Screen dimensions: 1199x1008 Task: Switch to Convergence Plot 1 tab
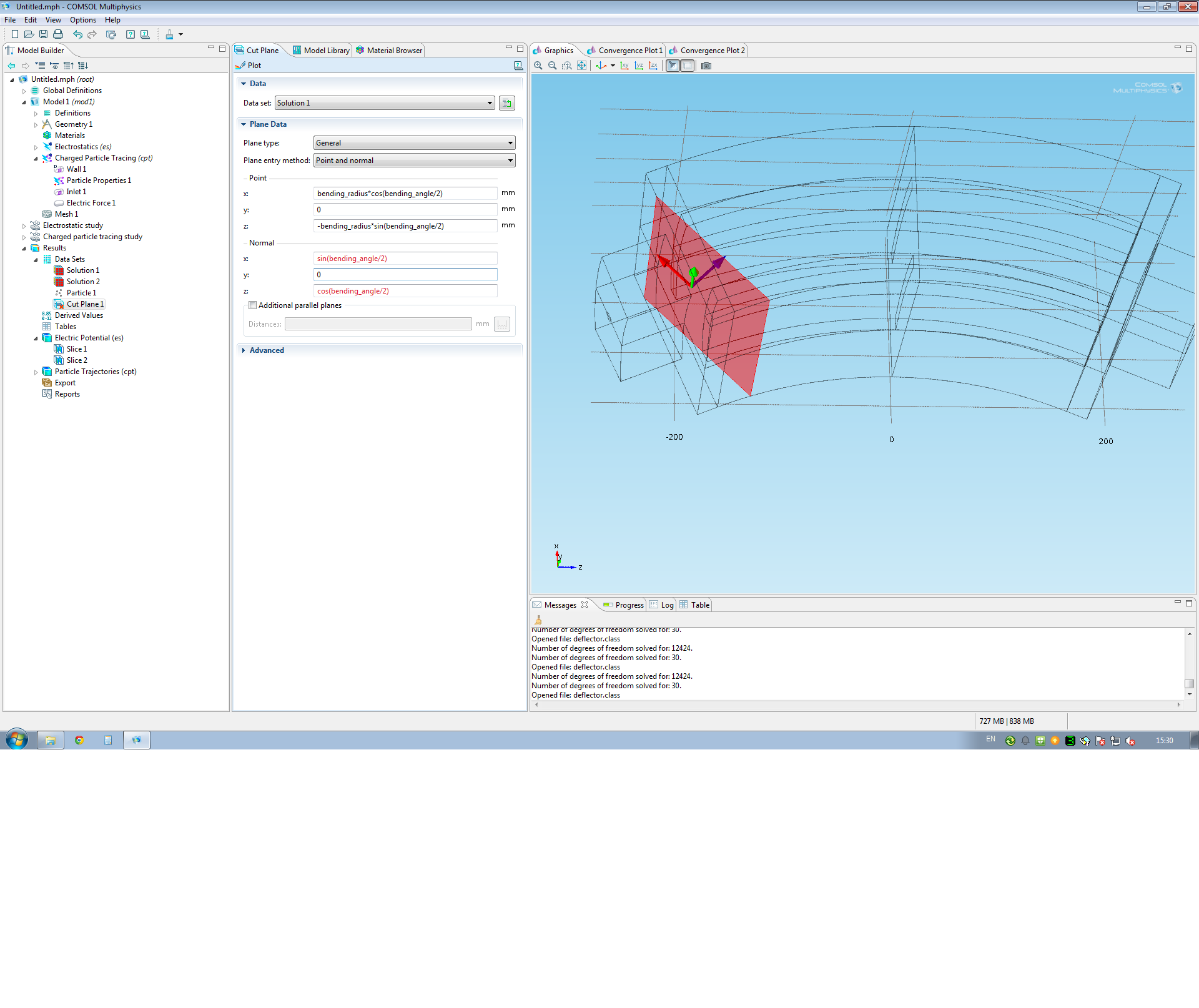pyautogui.click(x=624, y=51)
